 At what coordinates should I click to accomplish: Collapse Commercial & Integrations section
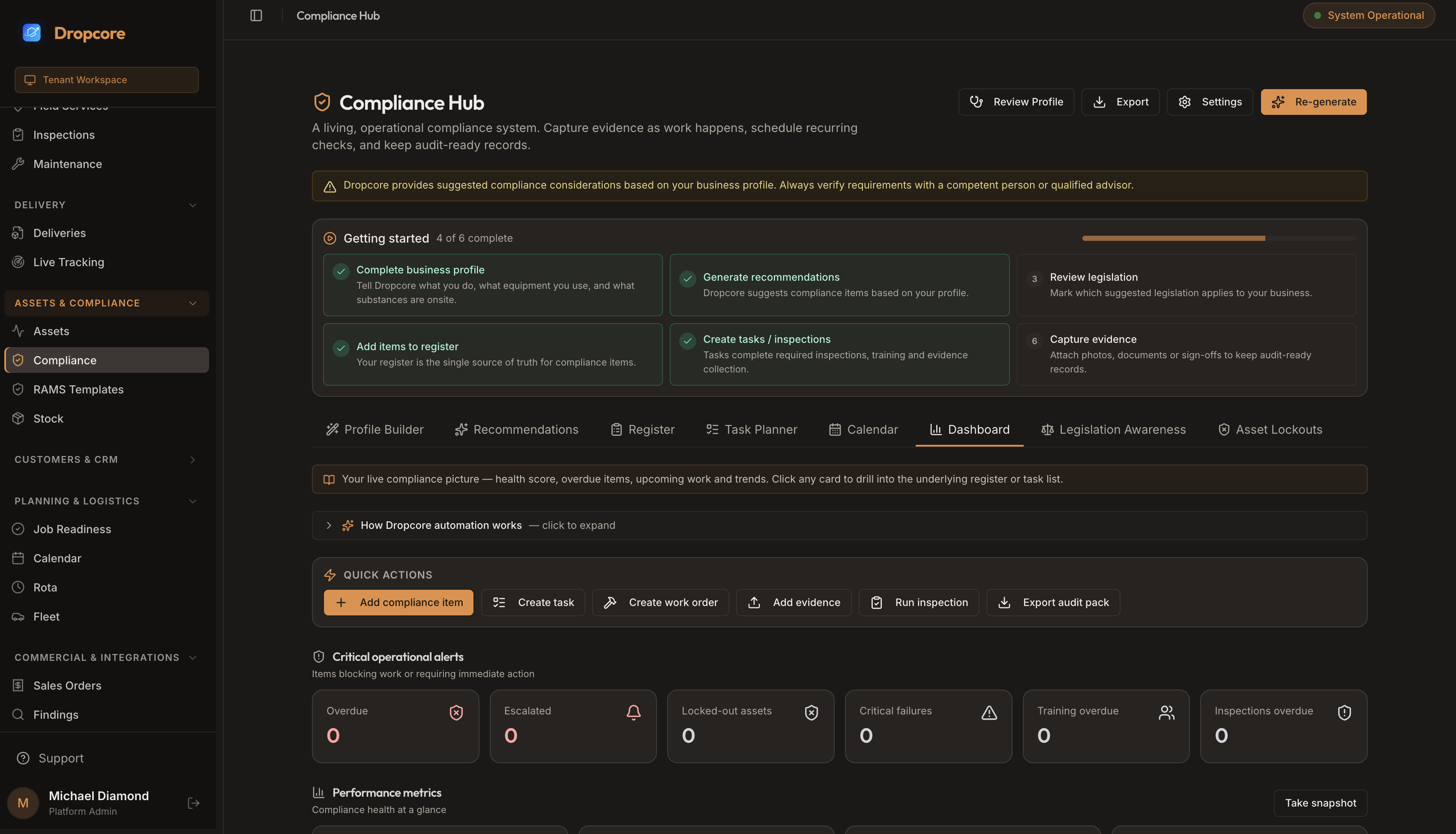pos(107,657)
